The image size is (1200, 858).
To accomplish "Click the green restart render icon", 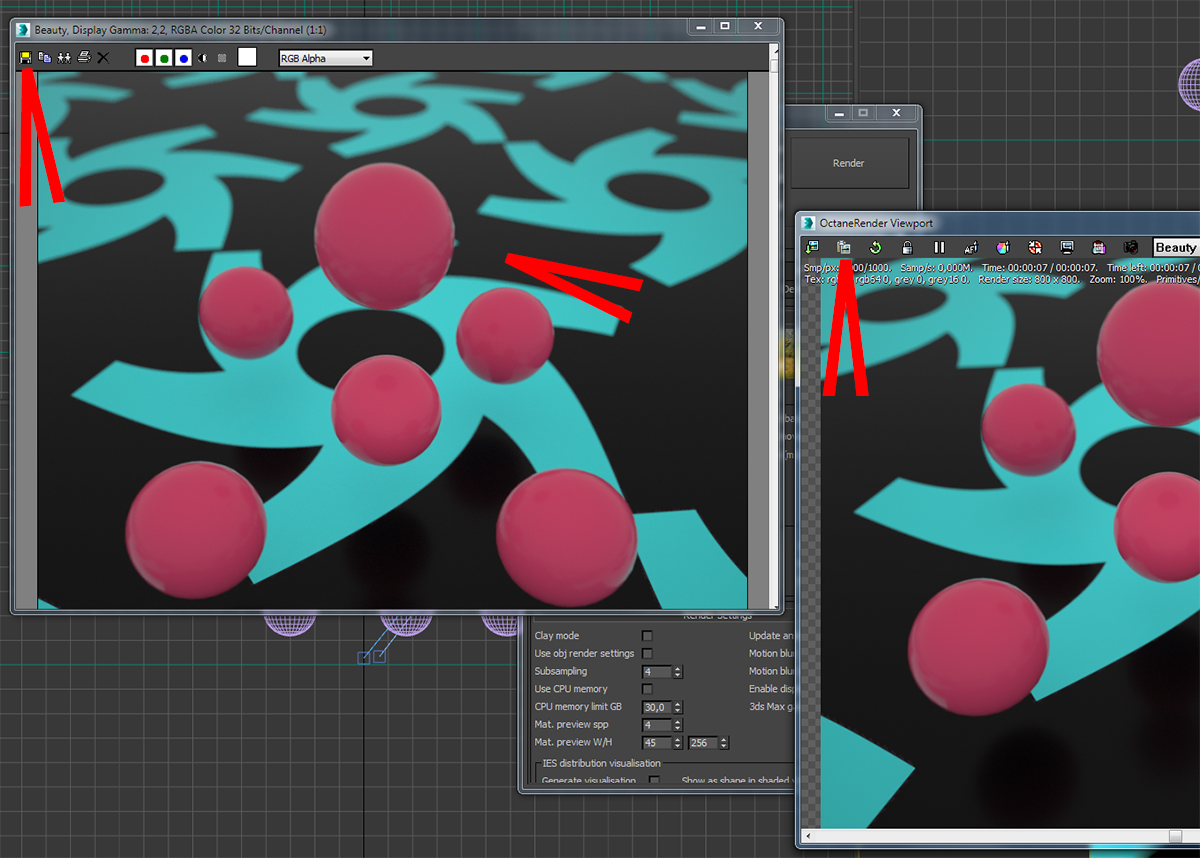I will point(875,247).
